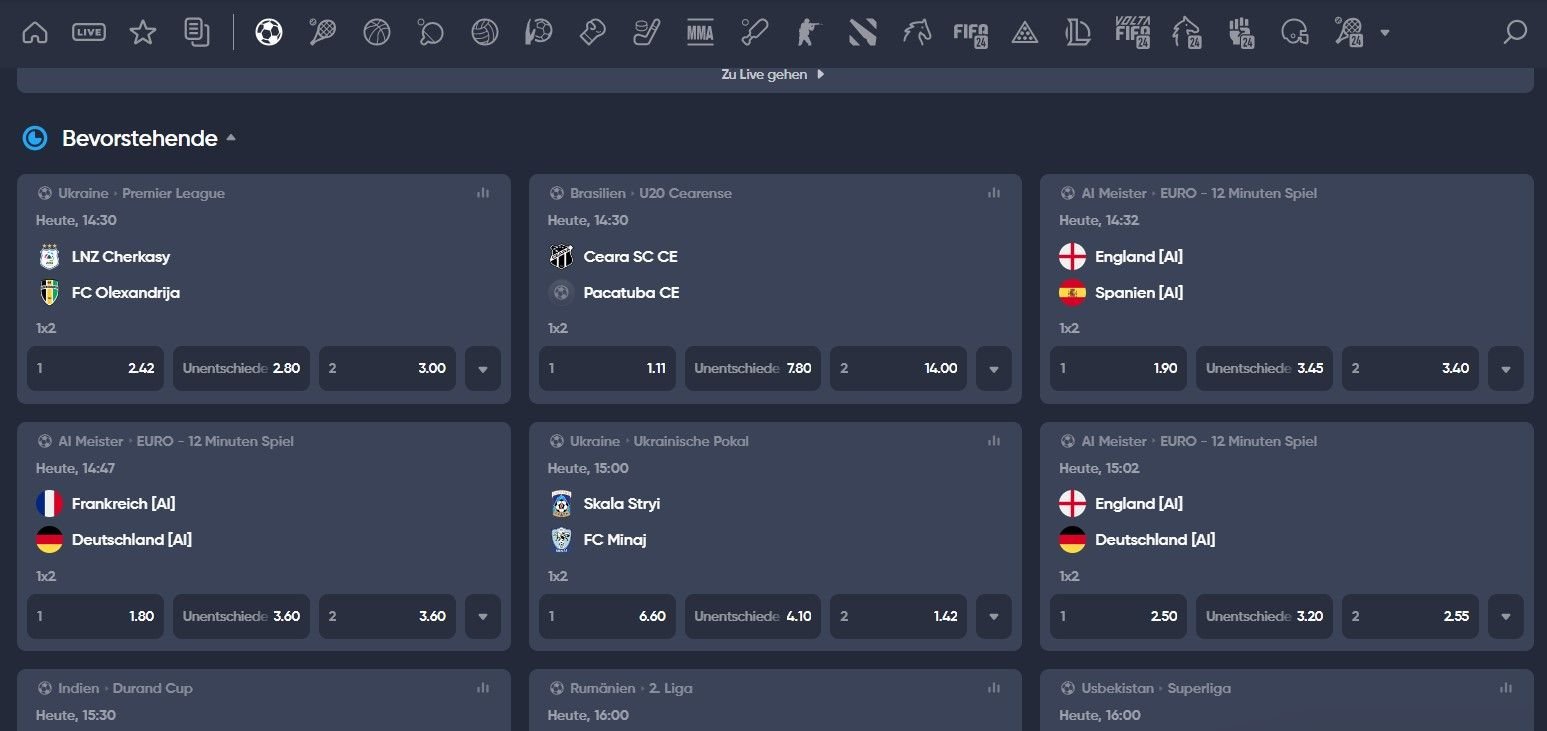Select the American Football helmet icon
Viewport: 1547px width, 731px height.
1295,33
